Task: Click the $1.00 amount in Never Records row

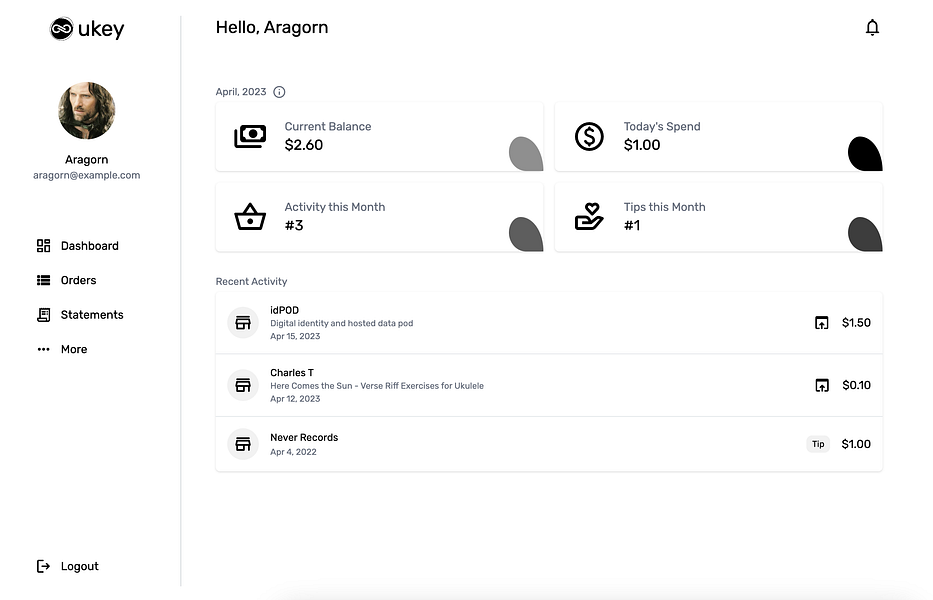Action: pyautogui.click(x=856, y=444)
